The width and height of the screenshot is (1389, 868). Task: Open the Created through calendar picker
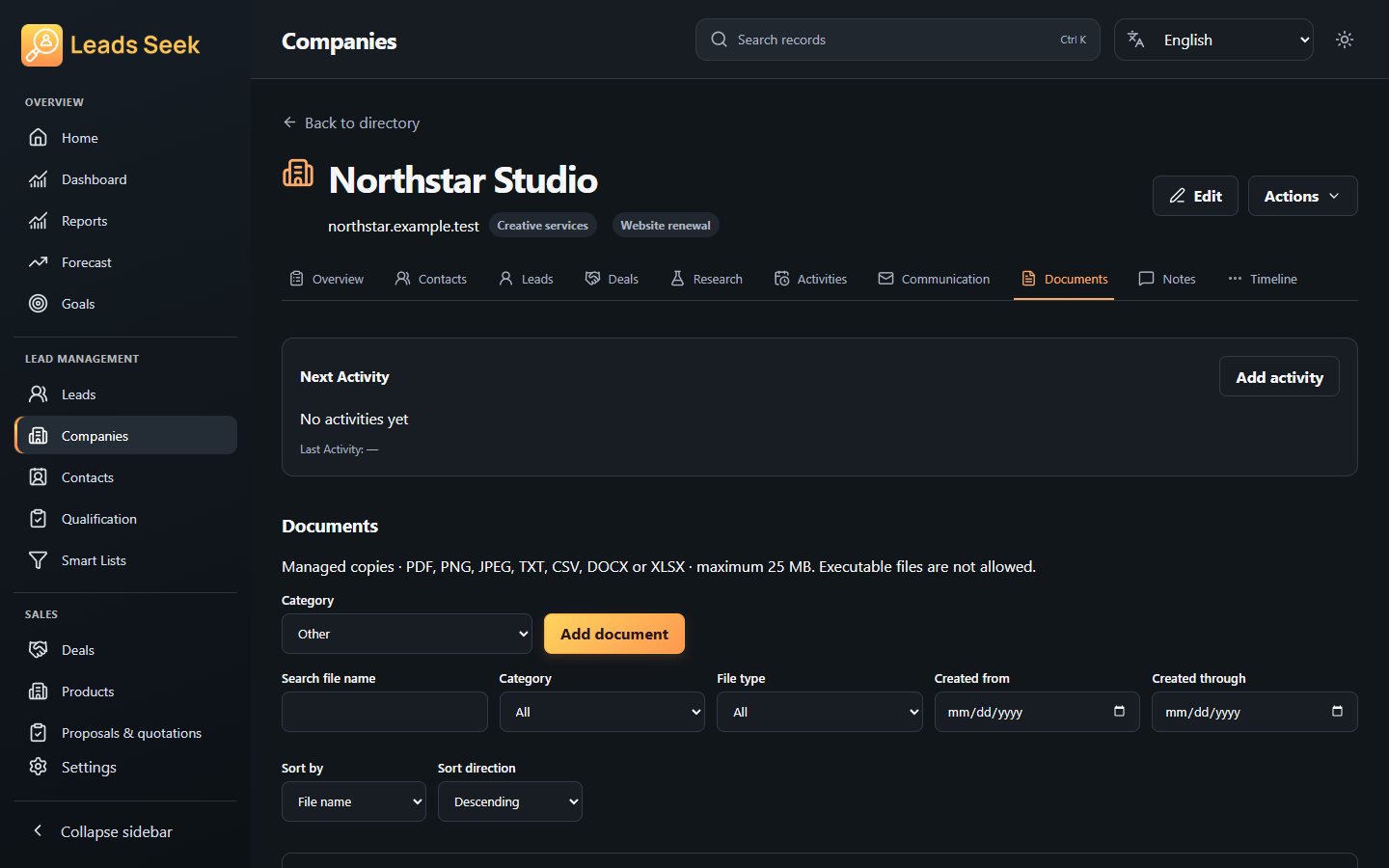coord(1337,712)
